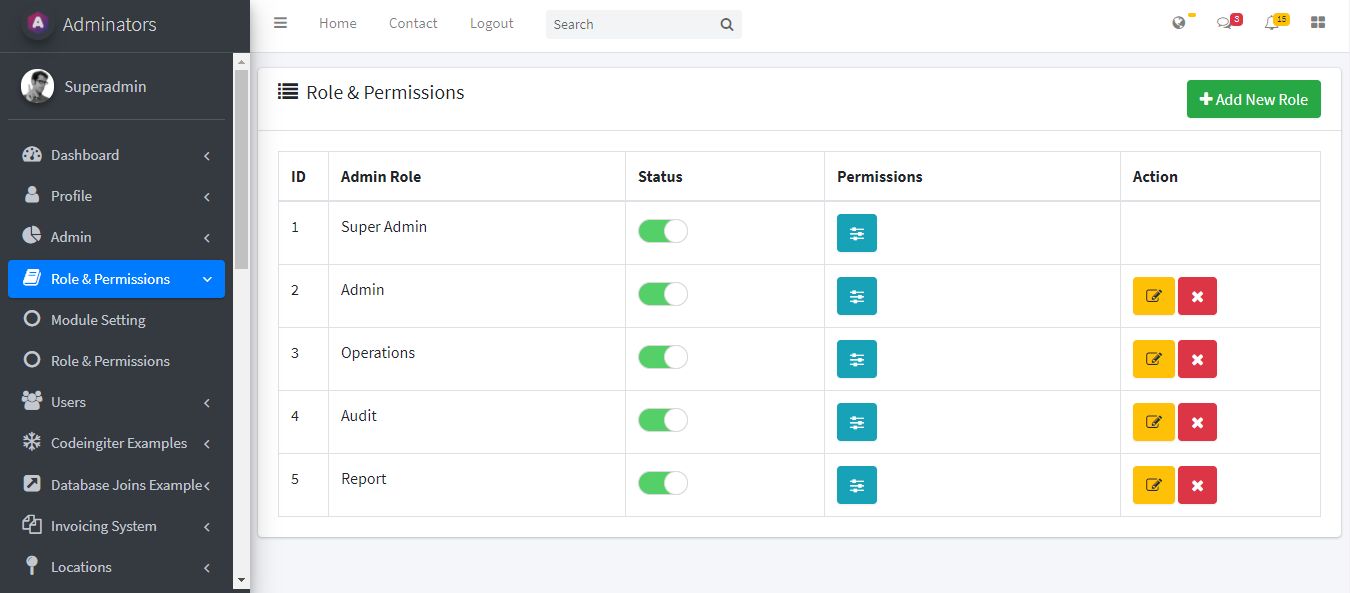Click the hamburger sidebar toggle icon
This screenshot has width=1350, height=593.
pos(281,23)
